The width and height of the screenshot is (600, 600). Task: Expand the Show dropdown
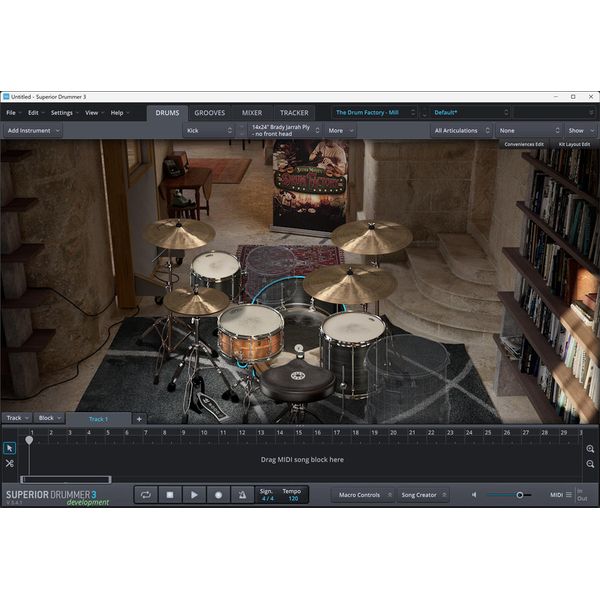580,130
